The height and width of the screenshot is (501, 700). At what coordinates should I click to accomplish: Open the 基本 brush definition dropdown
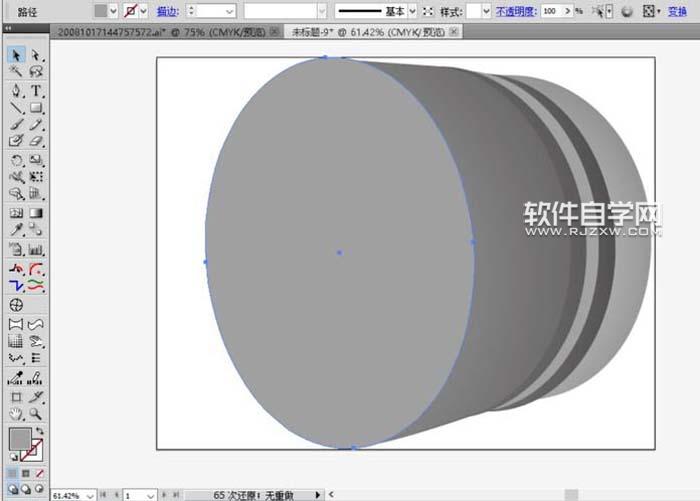pyautogui.click(x=412, y=11)
